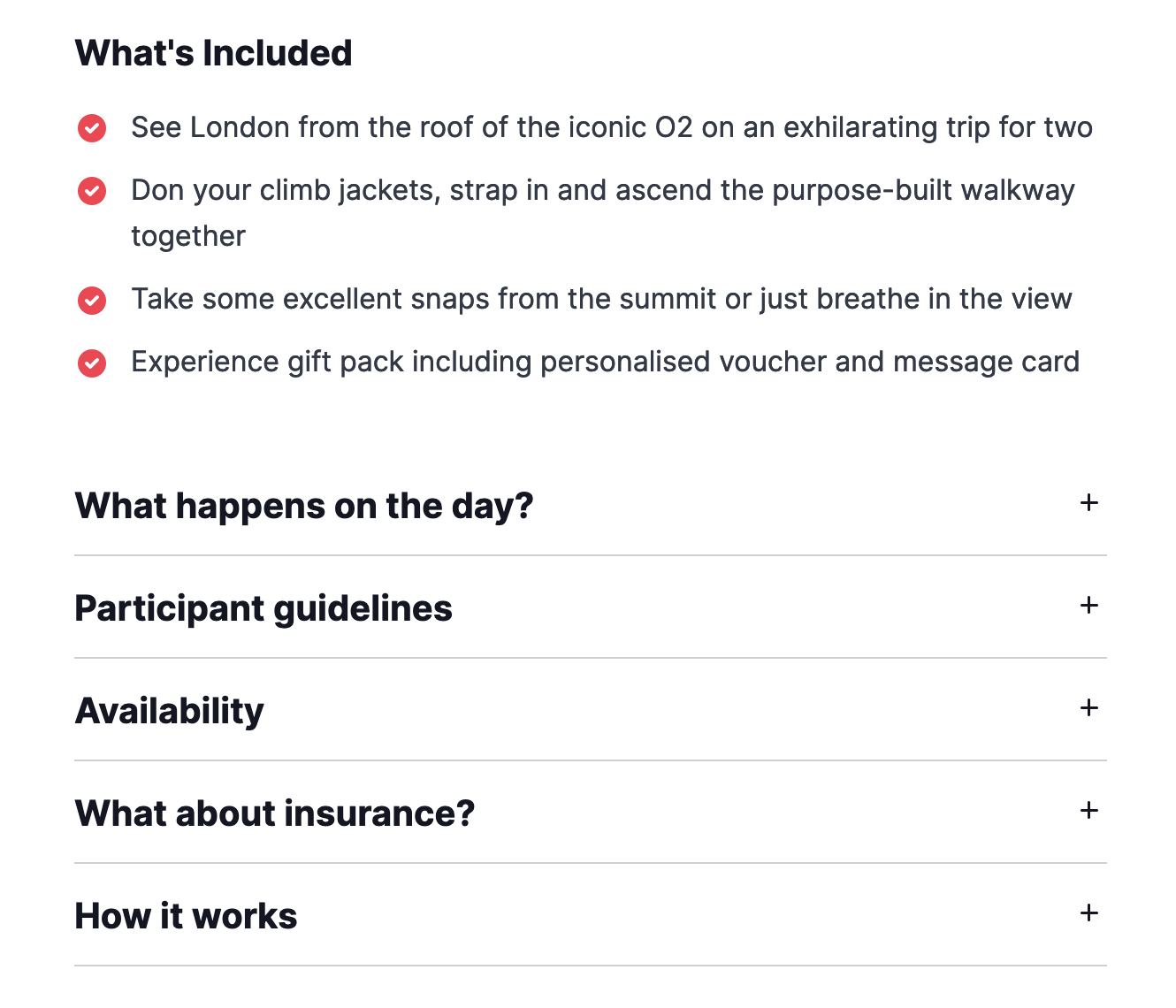Click the plus icon beside What about insurance
The width and height of the screenshot is (1176, 1008).
(1089, 811)
